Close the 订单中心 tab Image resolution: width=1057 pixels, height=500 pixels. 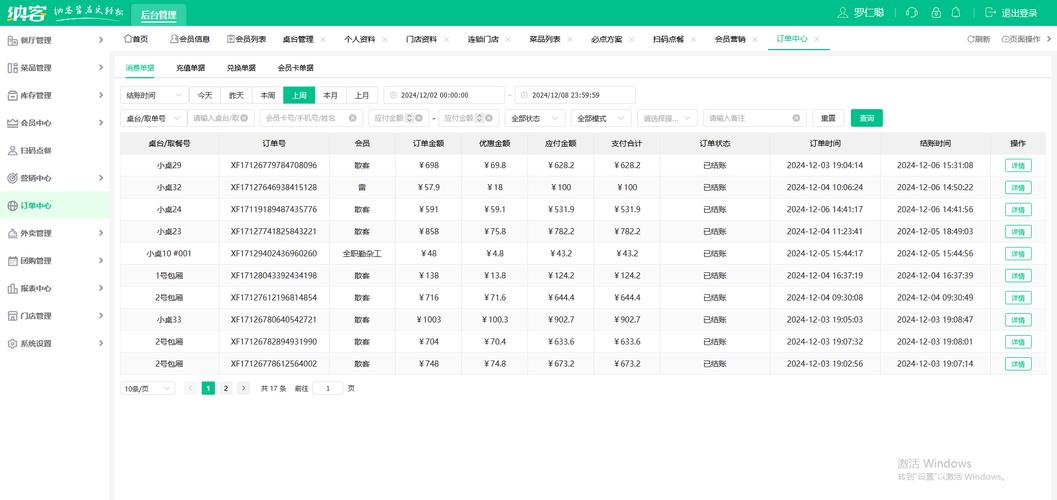pyautogui.click(x=816, y=39)
